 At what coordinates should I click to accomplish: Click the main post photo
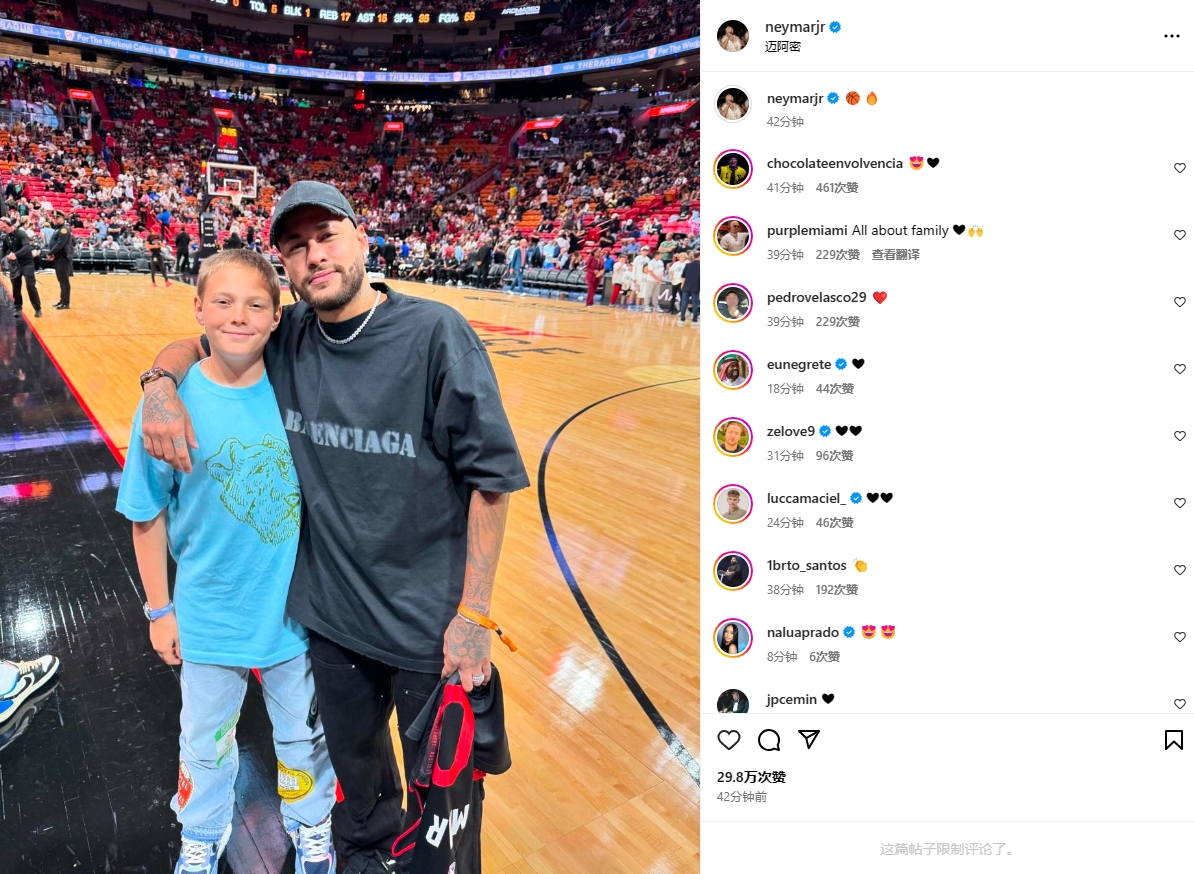[350, 437]
